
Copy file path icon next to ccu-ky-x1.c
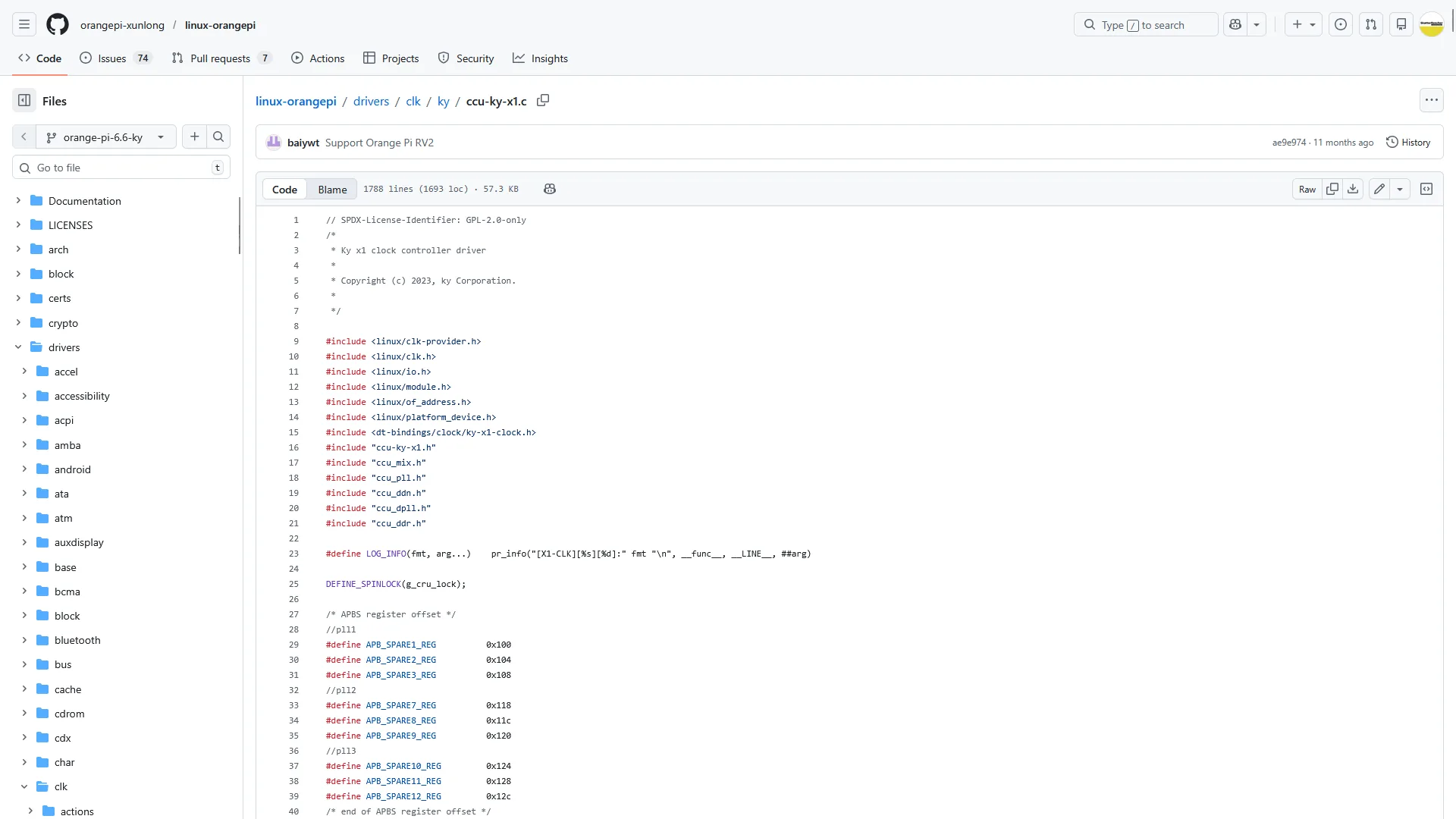click(x=543, y=101)
